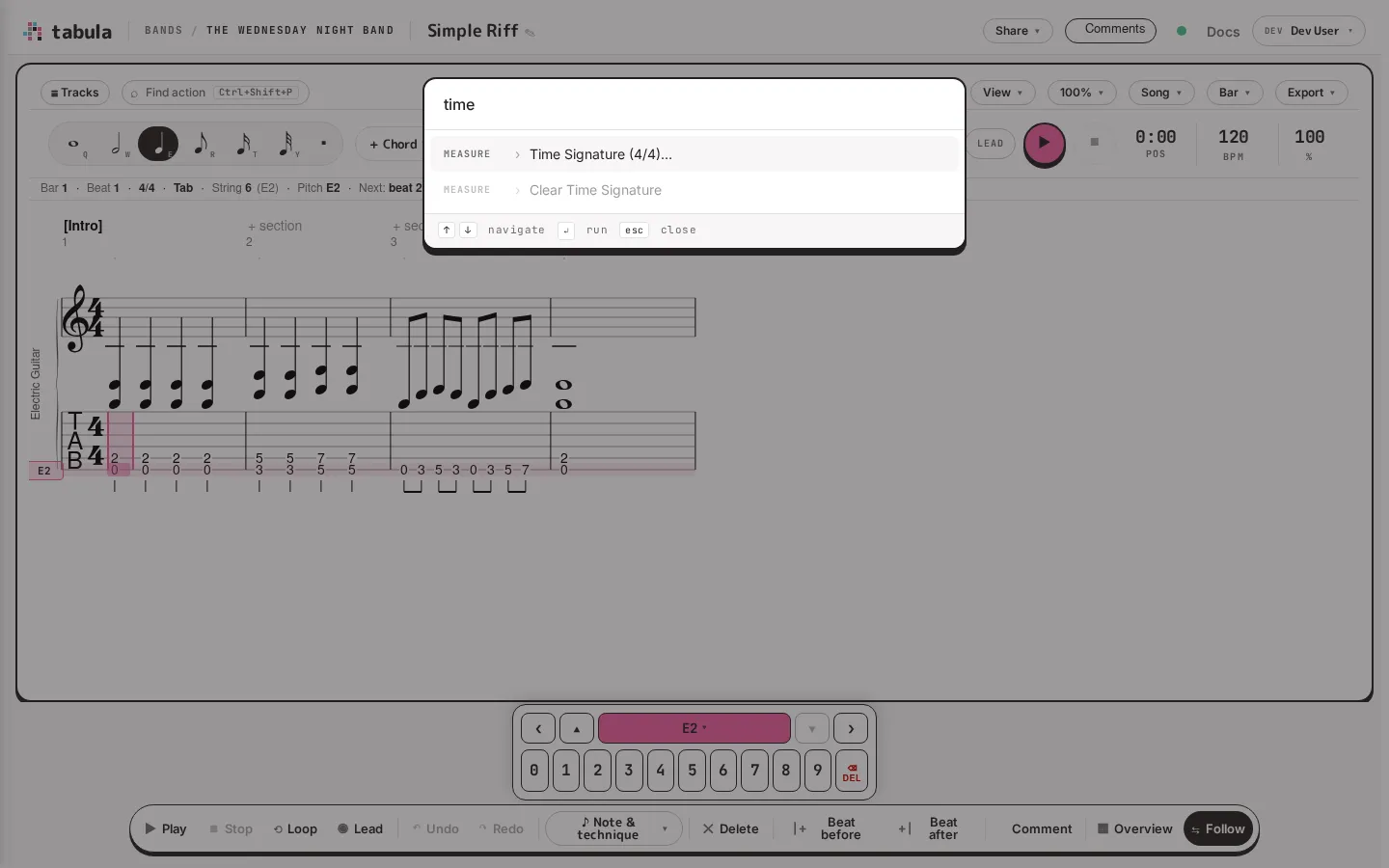
Task: Move to previous beat with left chevron
Action: tap(538, 729)
